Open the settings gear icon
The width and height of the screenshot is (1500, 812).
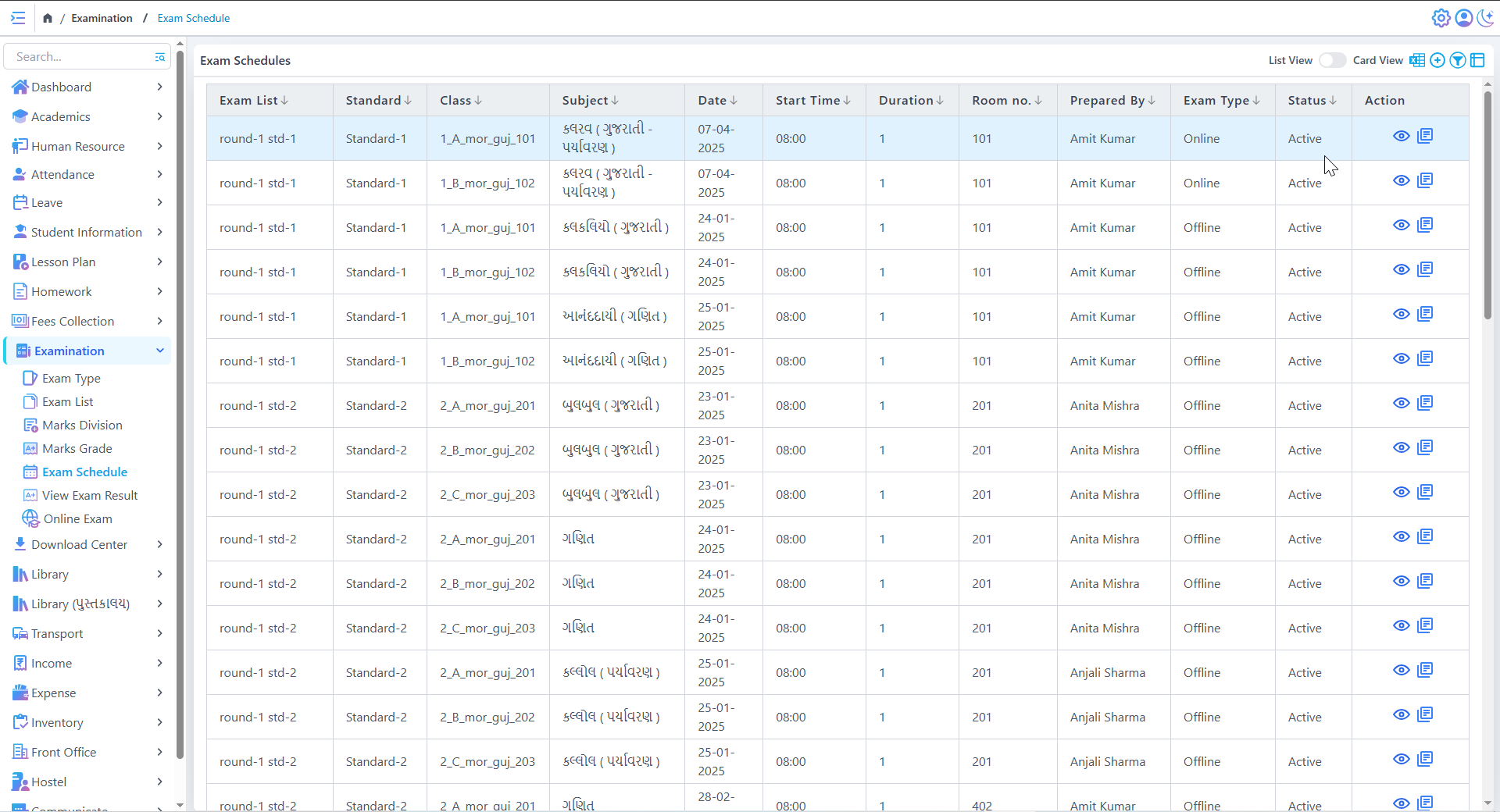coord(1441,18)
